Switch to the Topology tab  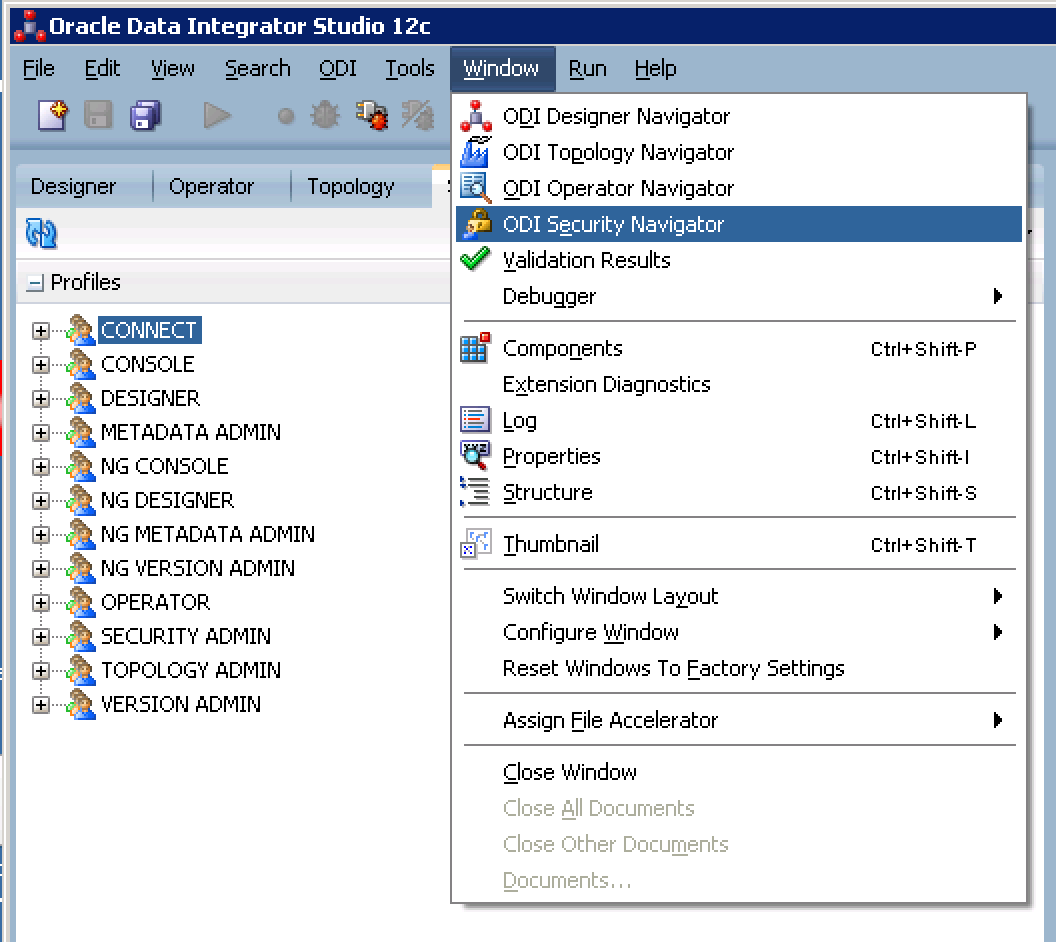(350, 187)
